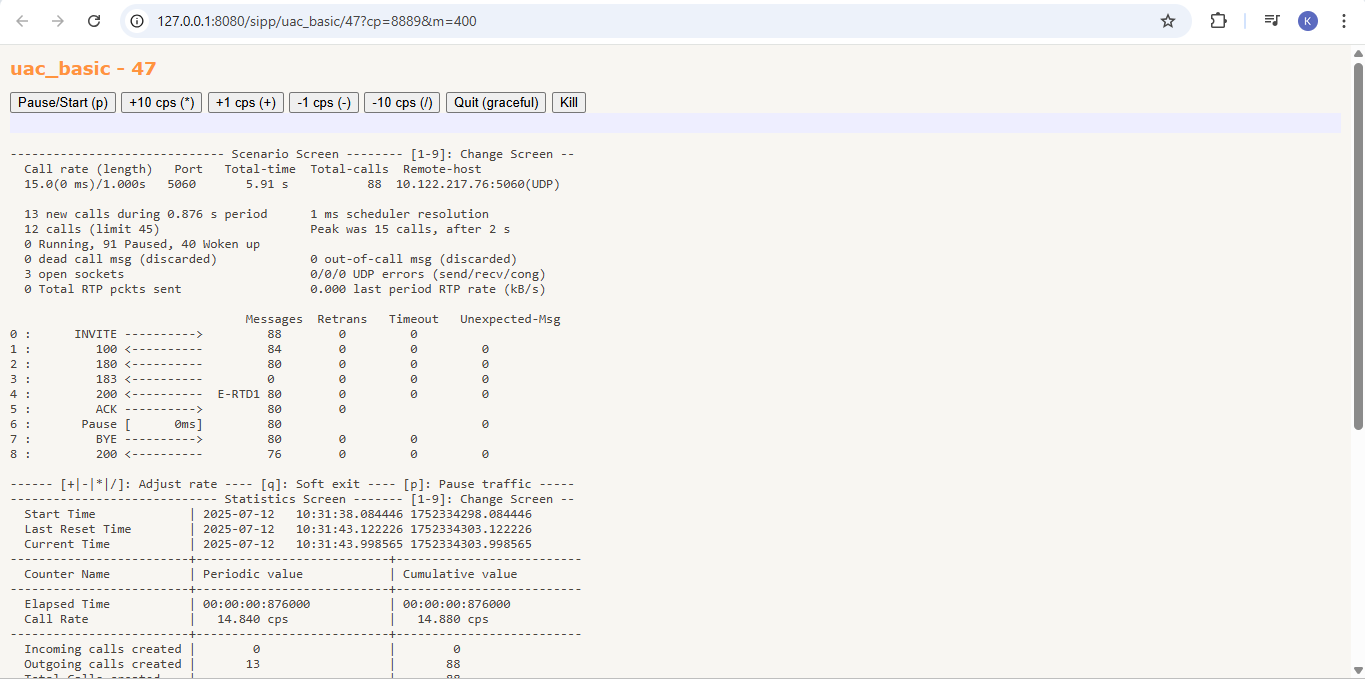Toggle the bookmark star for this page

coord(1167,20)
